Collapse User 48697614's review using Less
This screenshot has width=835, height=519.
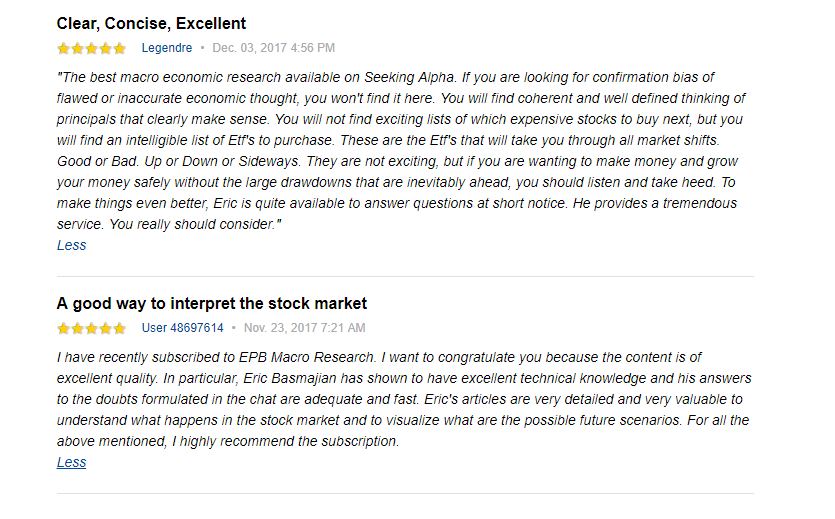[x=71, y=462]
